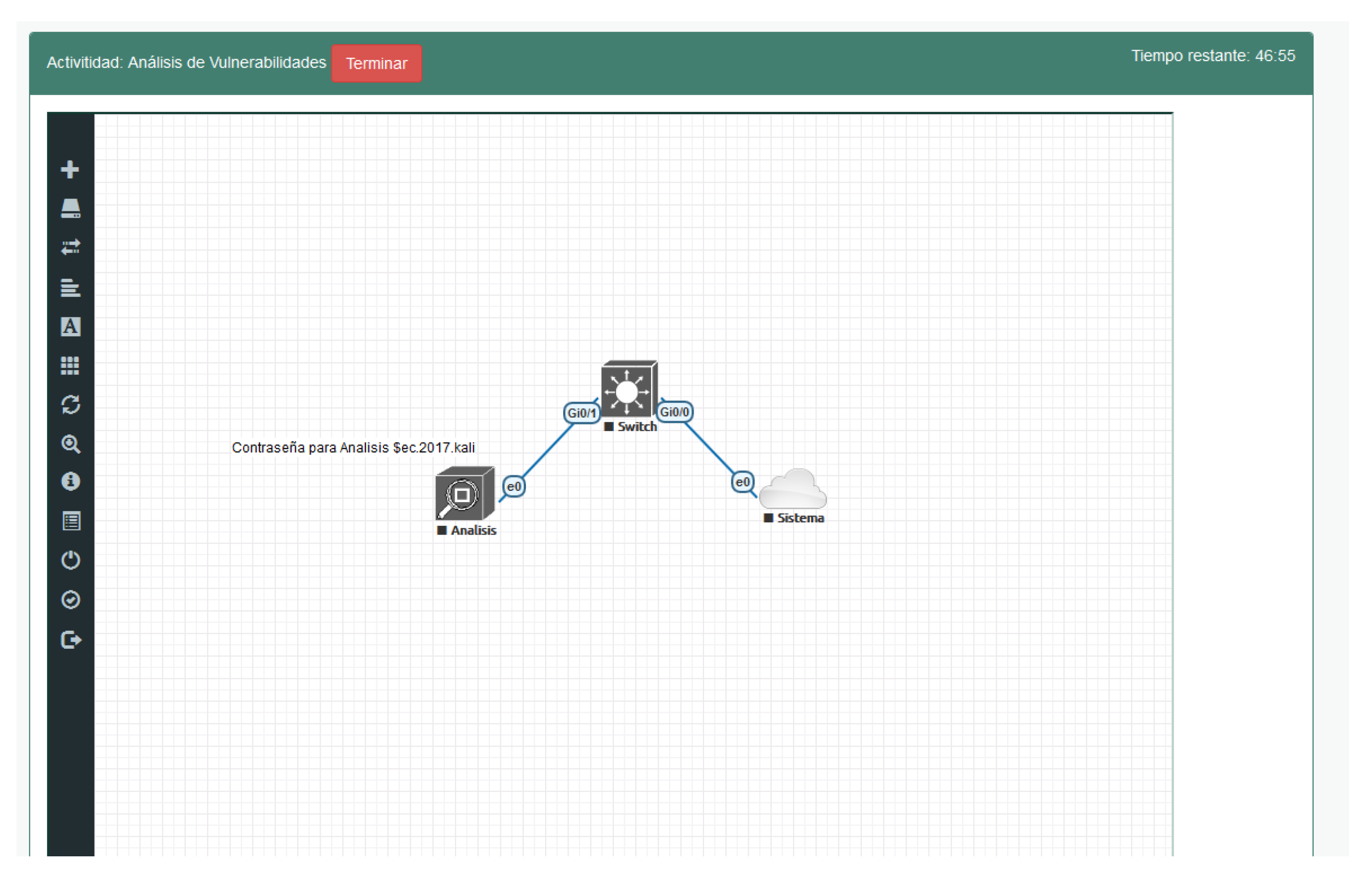1372x876 pixels.
Task: Click the check-circle icon in sidebar
Action: [70, 599]
